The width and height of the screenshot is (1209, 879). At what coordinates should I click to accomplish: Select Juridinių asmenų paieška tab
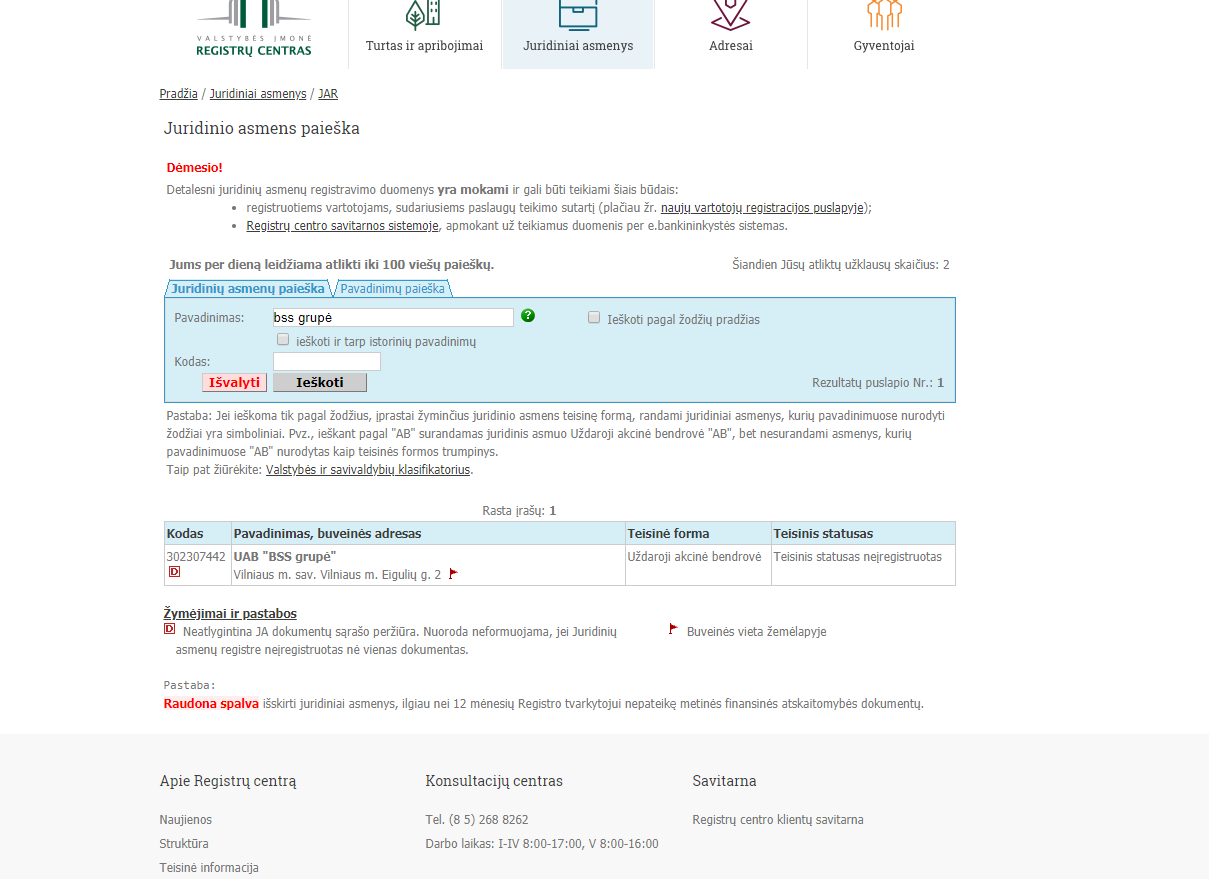pyautogui.click(x=248, y=288)
